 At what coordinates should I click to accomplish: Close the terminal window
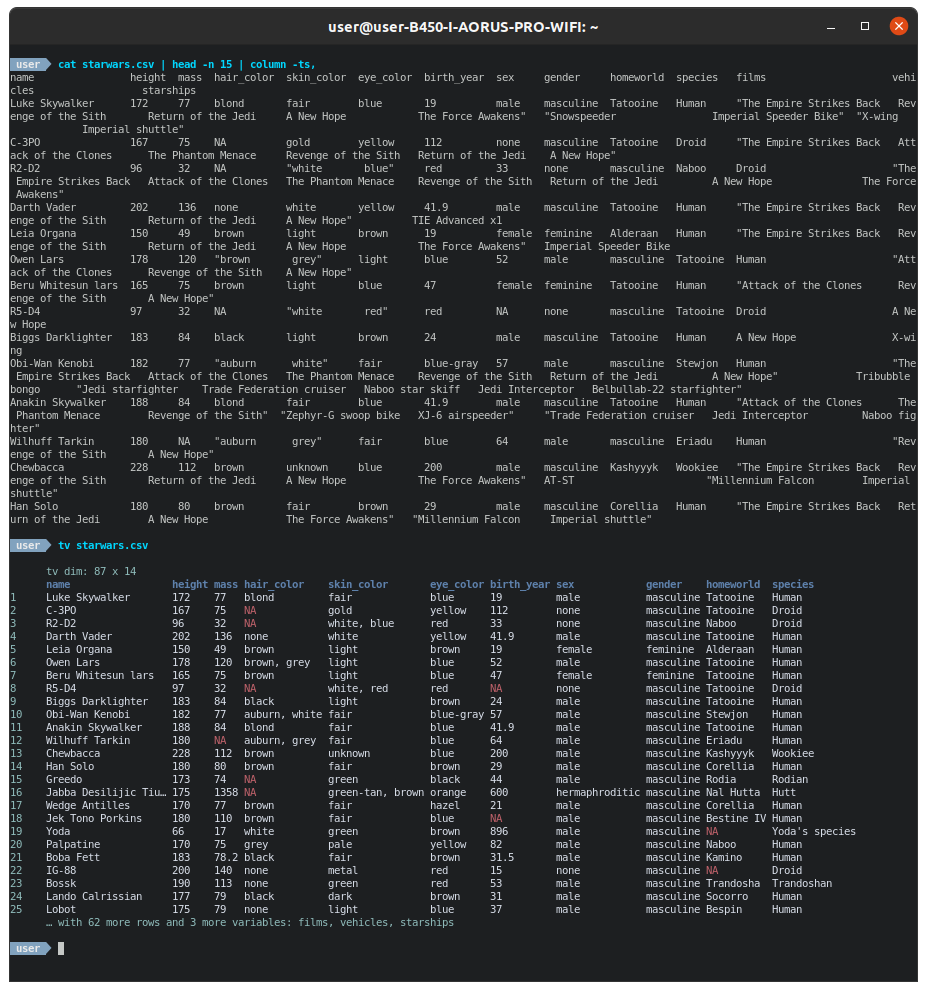coord(898,26)
